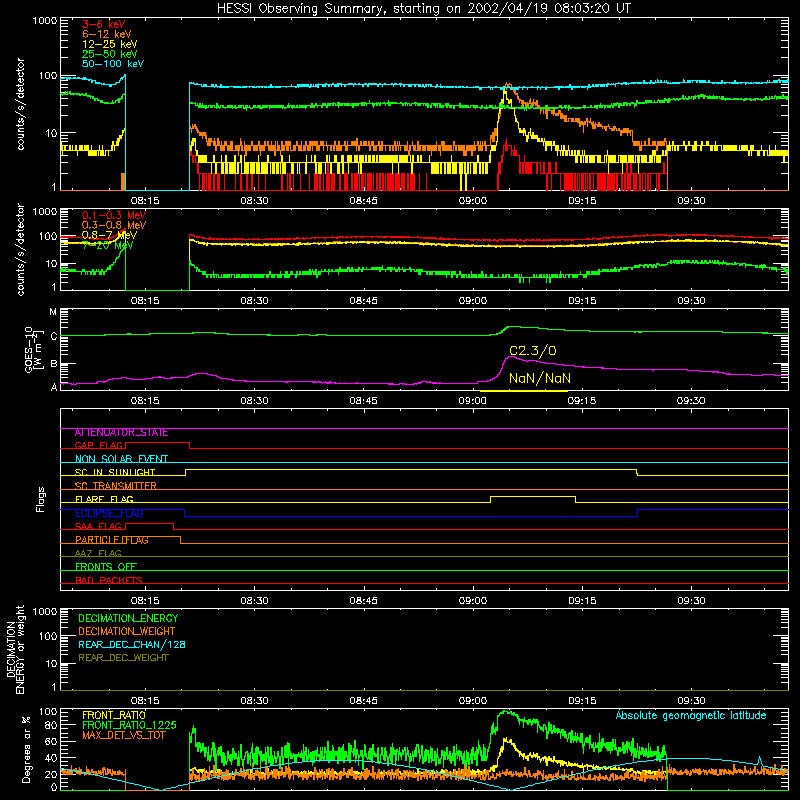Click the C2.3/0 flare class annotation

tap(533, 351)
